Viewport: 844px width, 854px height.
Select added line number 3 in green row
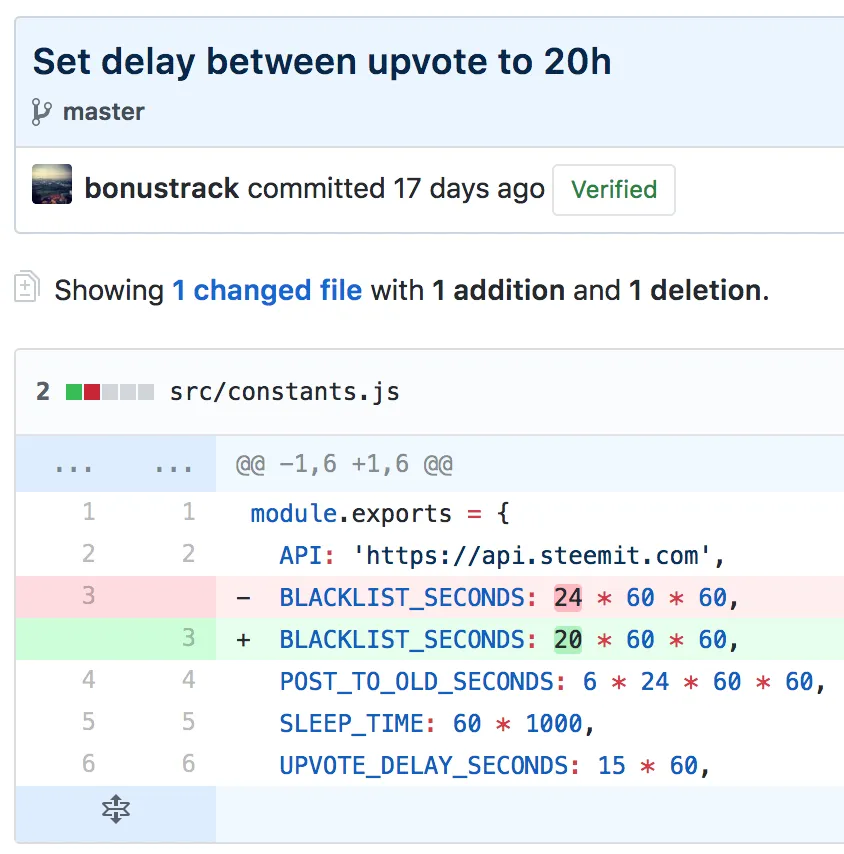pos(188,638)
